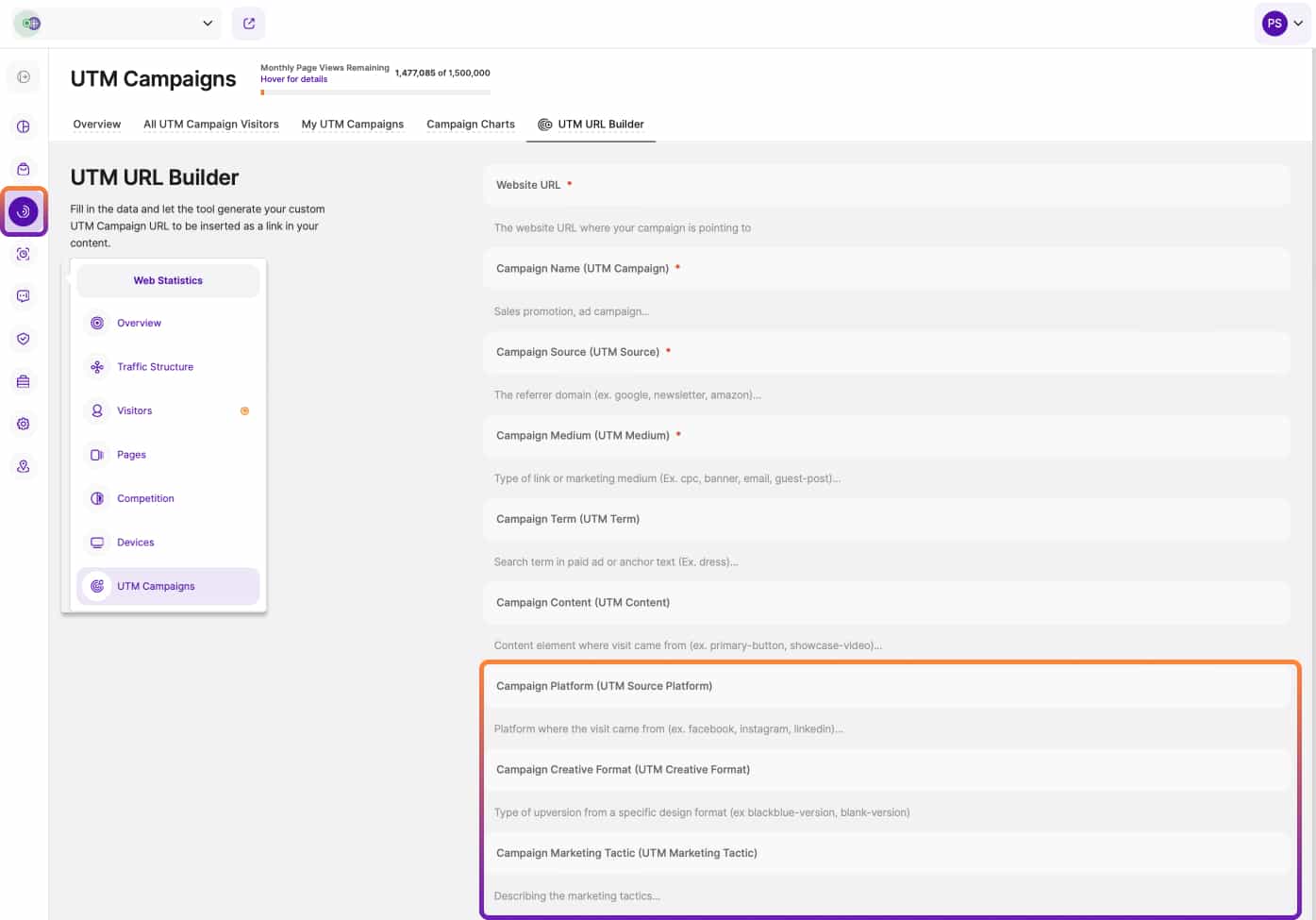The image size is (1316, 920).
Task: Select All UTM Campaign Visitors tab
Action: point(210,125)
